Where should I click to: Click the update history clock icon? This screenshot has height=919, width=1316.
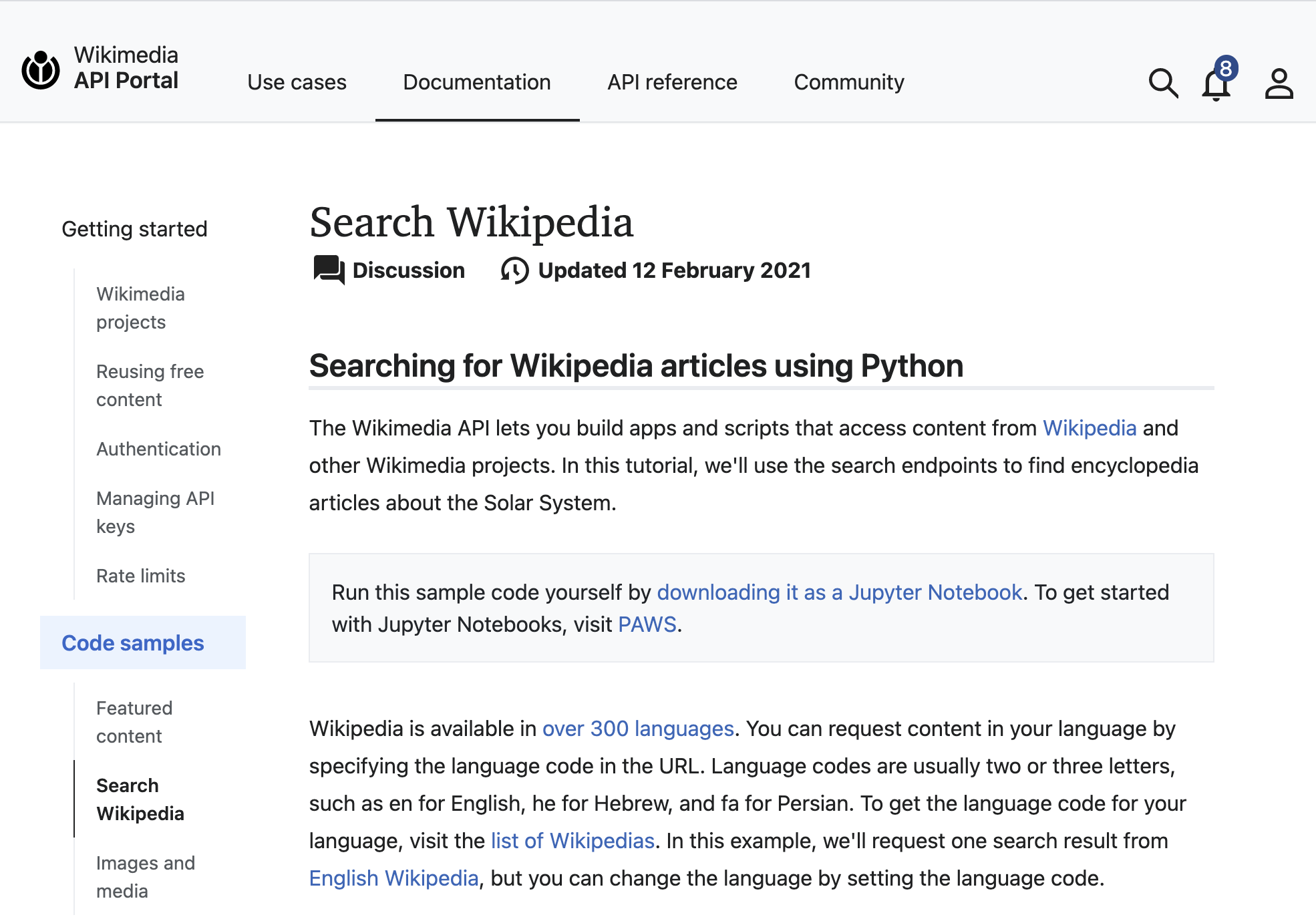(514, 270)
